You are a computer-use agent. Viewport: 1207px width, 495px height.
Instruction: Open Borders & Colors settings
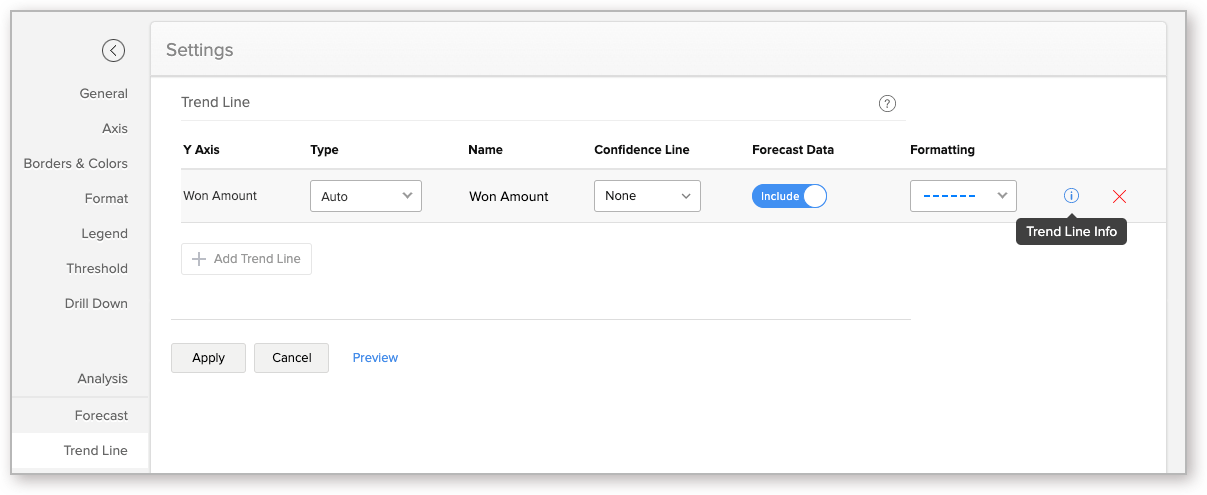click(76, 163)
